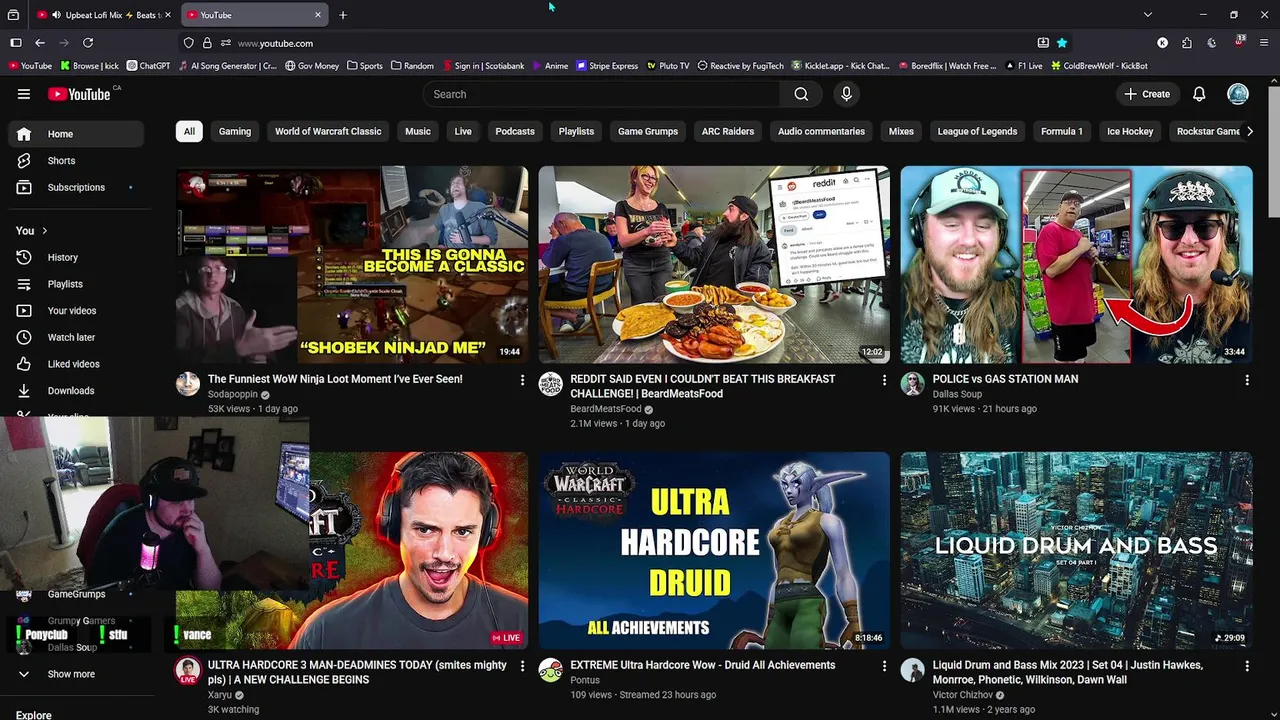Open the Pontus channel link
Screen dimensions: 1280x720
585,680
